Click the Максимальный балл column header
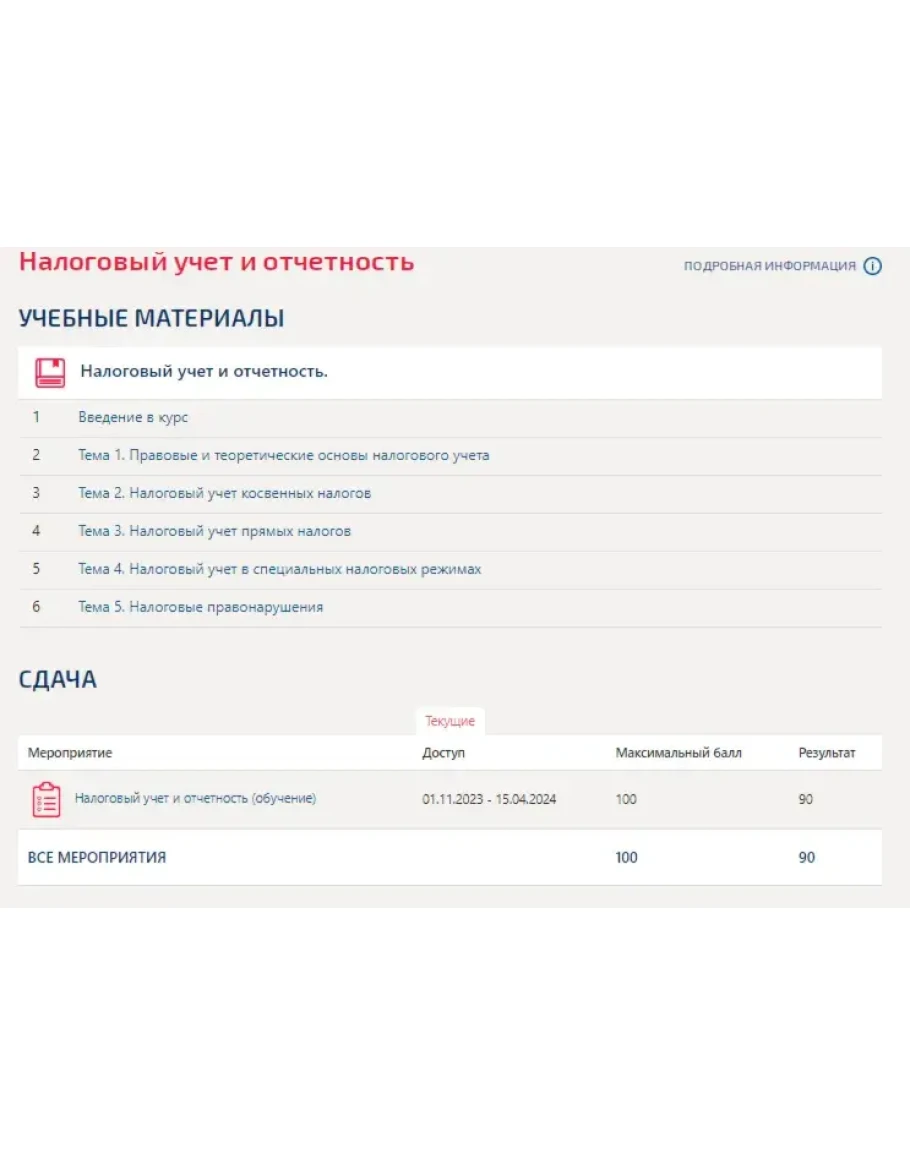This screenshot has width=910, height=1155. click(x=679, y=753)
